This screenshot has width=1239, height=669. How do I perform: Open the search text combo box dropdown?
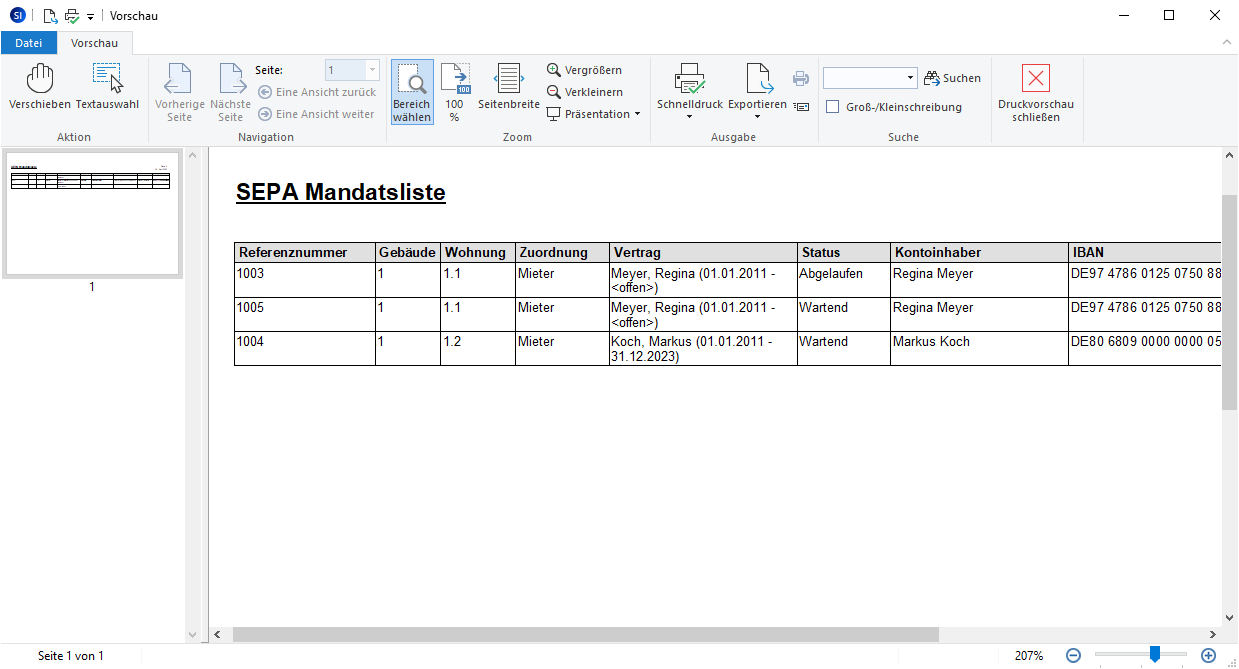coord(910,78)
